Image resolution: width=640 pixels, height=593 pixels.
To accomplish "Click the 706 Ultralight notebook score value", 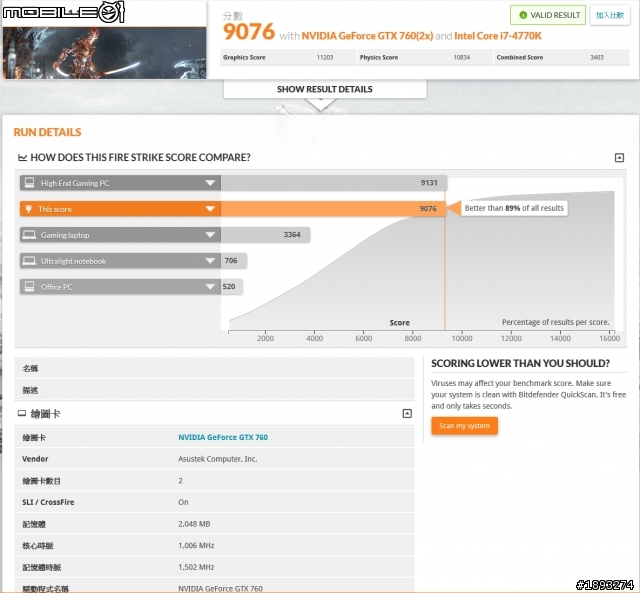I will click(x=231, y=260).
